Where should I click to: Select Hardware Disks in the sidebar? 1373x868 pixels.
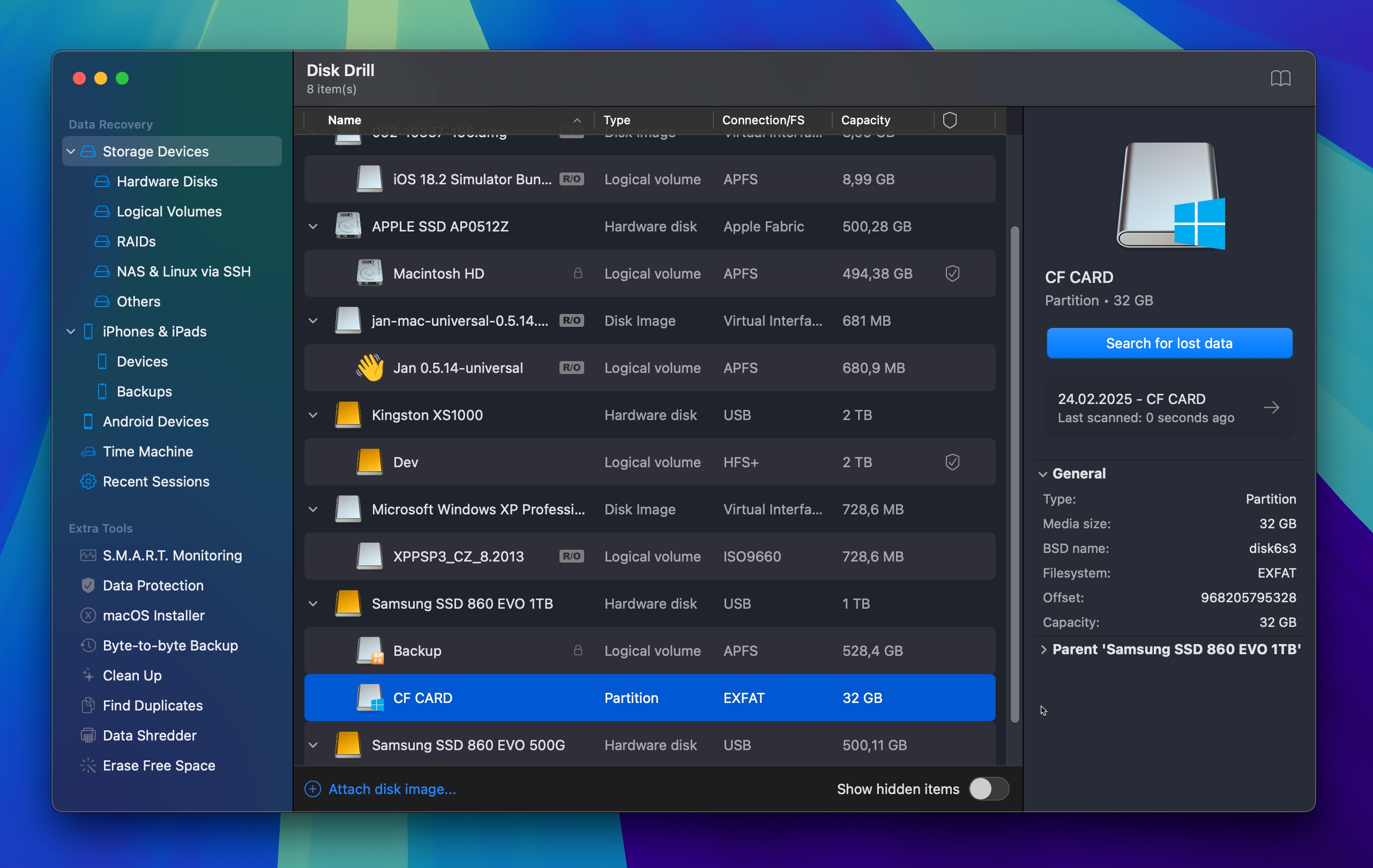coord(167,181)
